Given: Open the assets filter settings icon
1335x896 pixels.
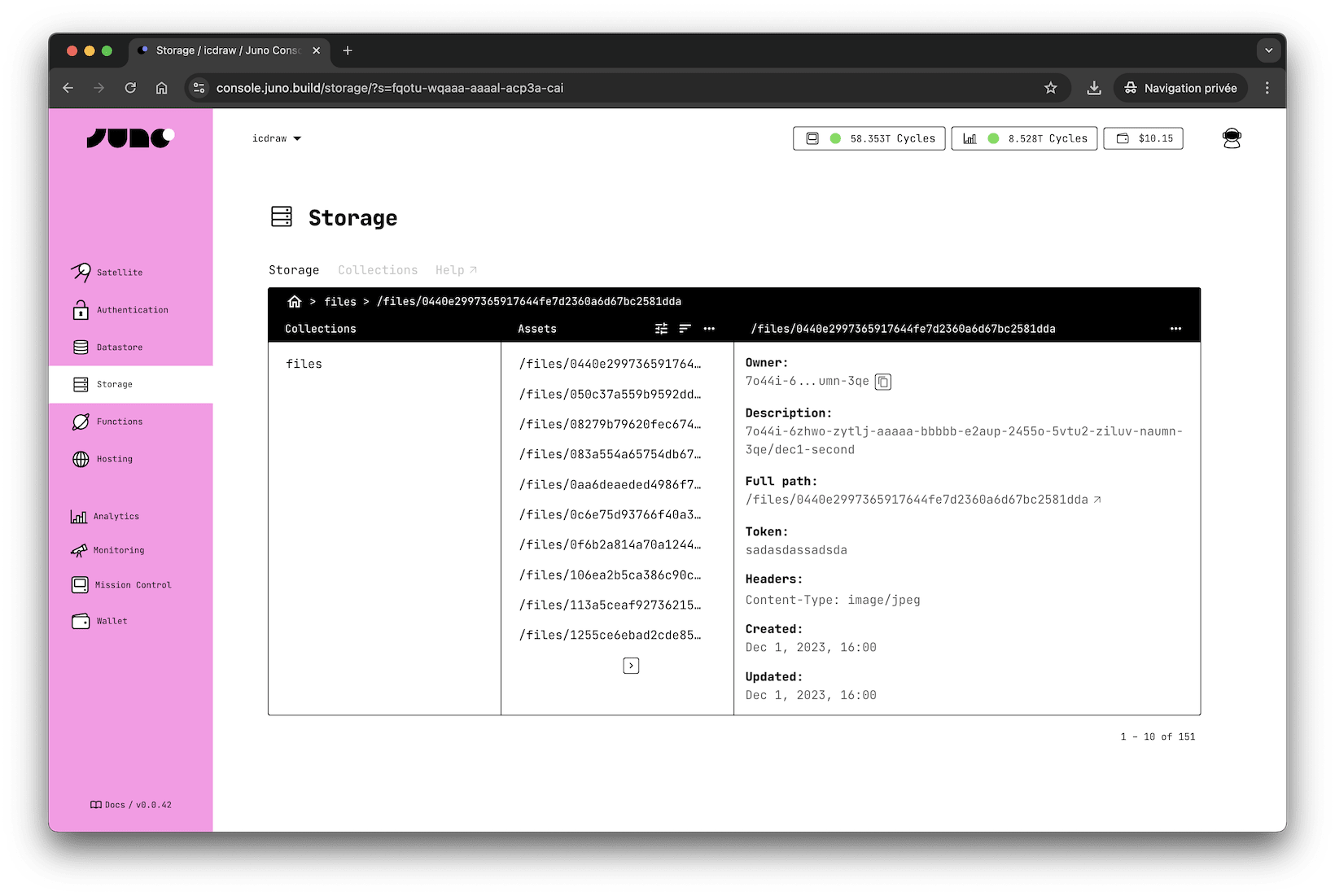Looking at the screenshot, I should (x=661, y=328).
